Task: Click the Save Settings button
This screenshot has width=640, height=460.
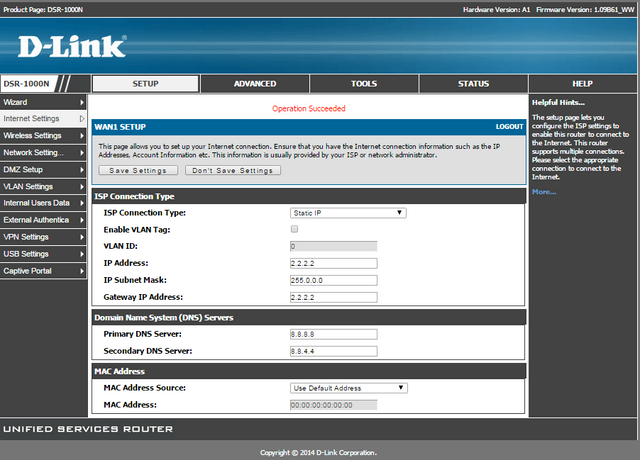Action: 138,170
